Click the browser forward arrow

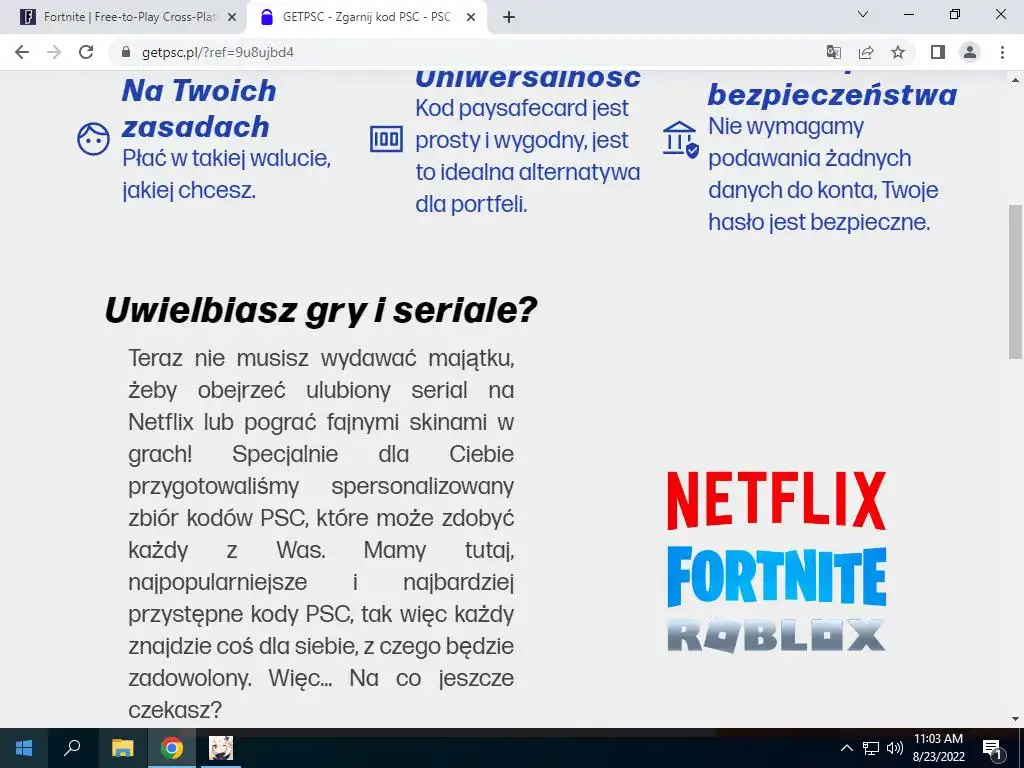54,52
